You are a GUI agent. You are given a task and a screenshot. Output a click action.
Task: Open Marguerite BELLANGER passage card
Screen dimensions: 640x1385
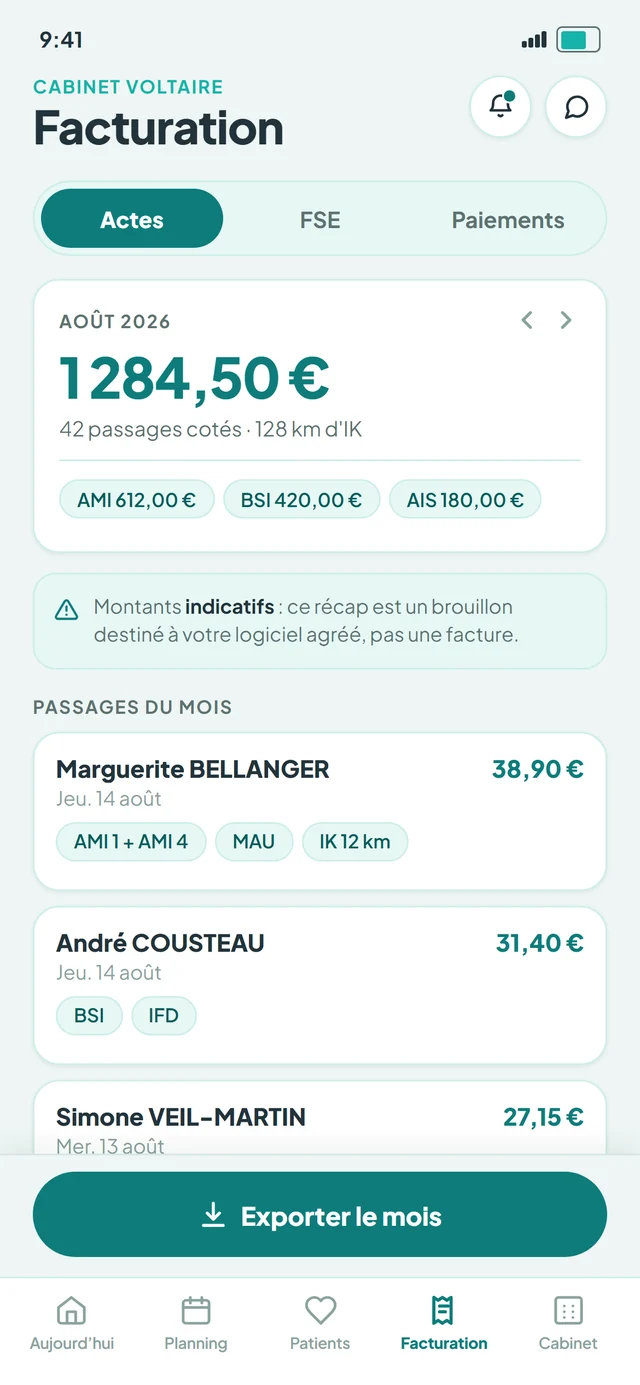[x=320, y=811]
